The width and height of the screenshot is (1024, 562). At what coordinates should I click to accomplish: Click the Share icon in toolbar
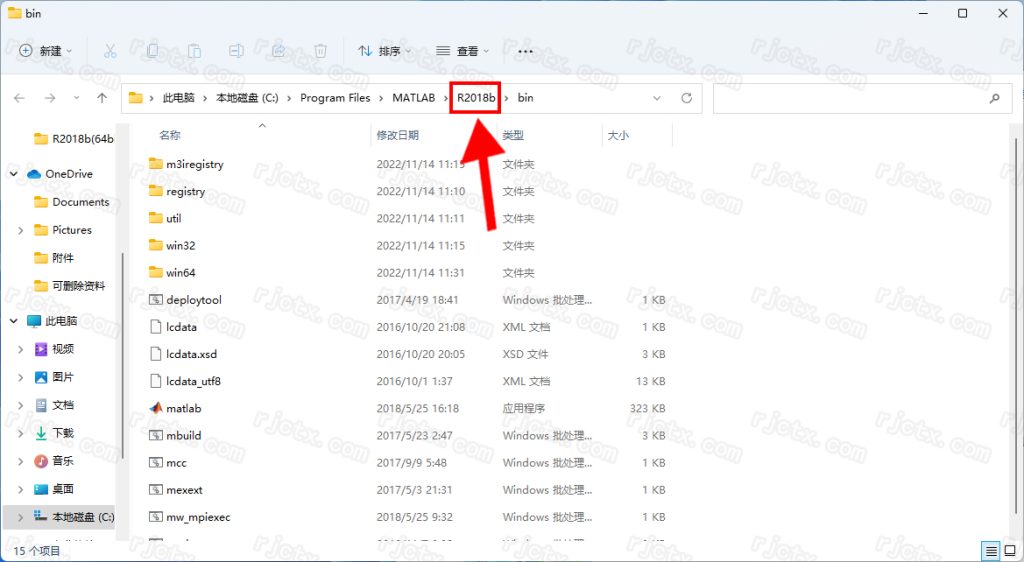click(278, 50)
